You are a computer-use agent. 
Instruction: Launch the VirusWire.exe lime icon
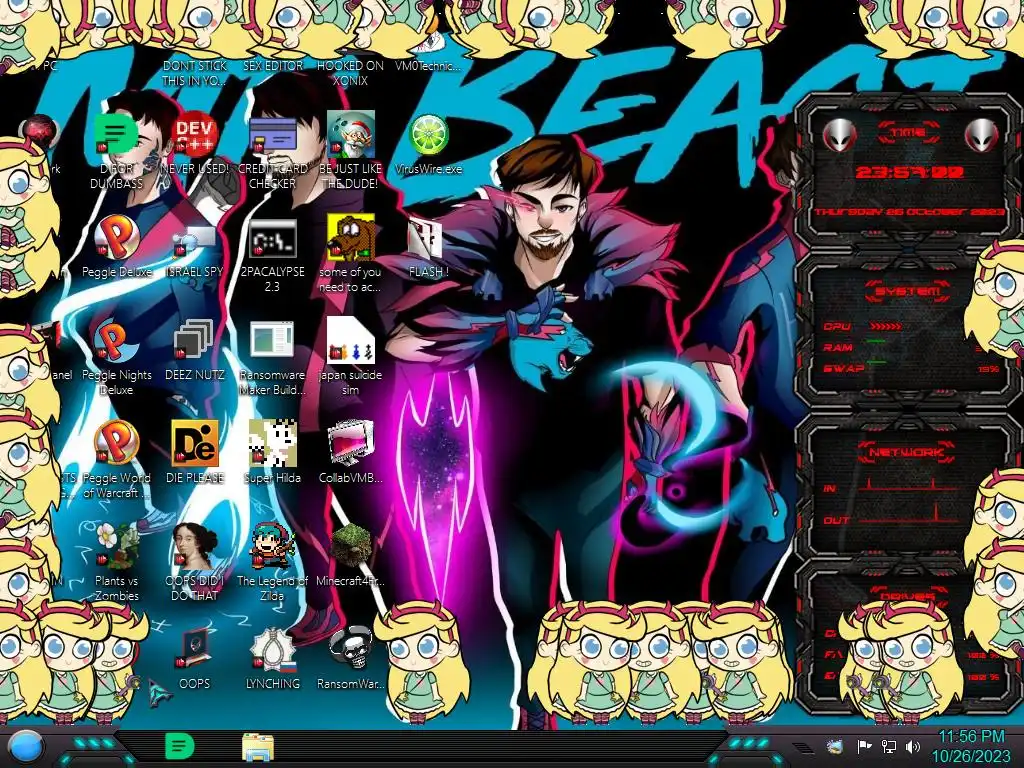428,135
